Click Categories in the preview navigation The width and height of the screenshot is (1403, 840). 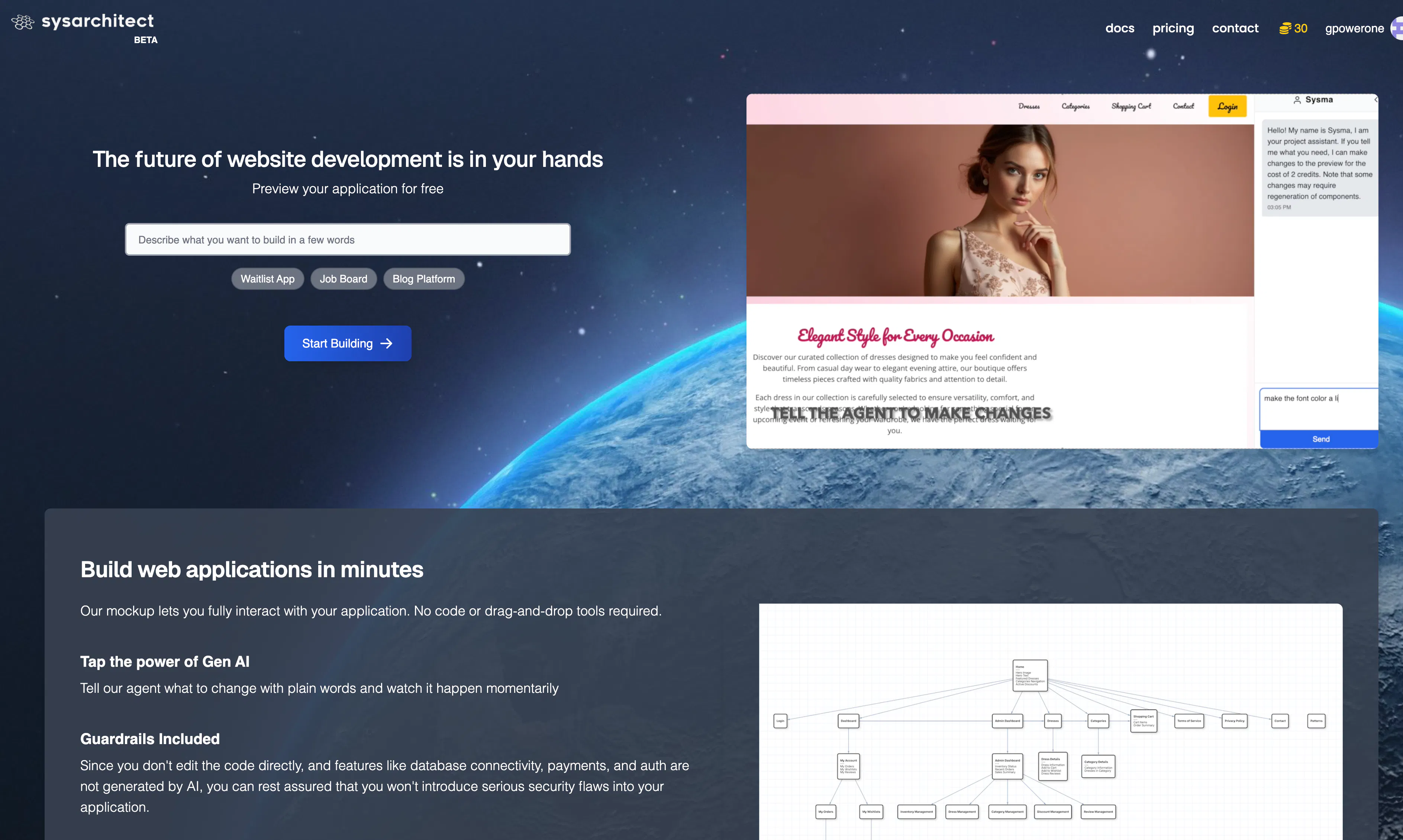pos(1075,106)
